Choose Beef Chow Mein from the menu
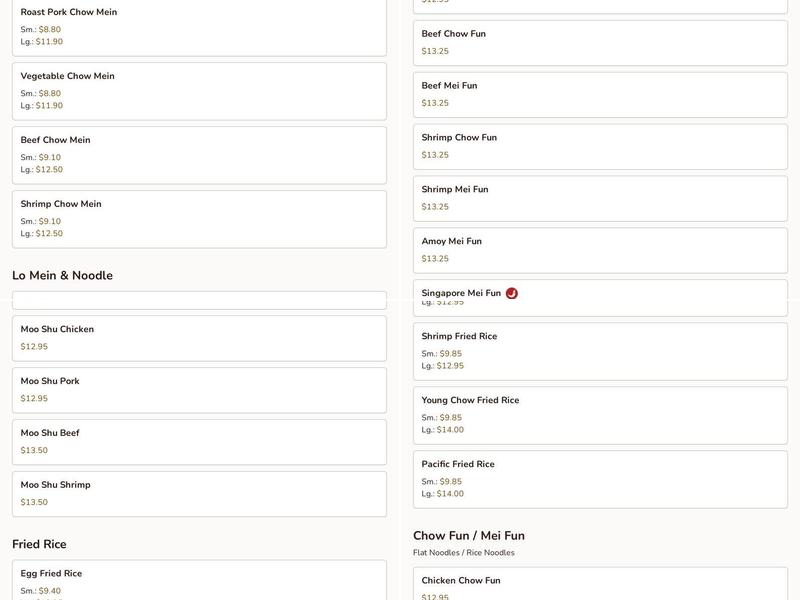The height and width of the screenshot is (600, 800). tap(199, 155)
